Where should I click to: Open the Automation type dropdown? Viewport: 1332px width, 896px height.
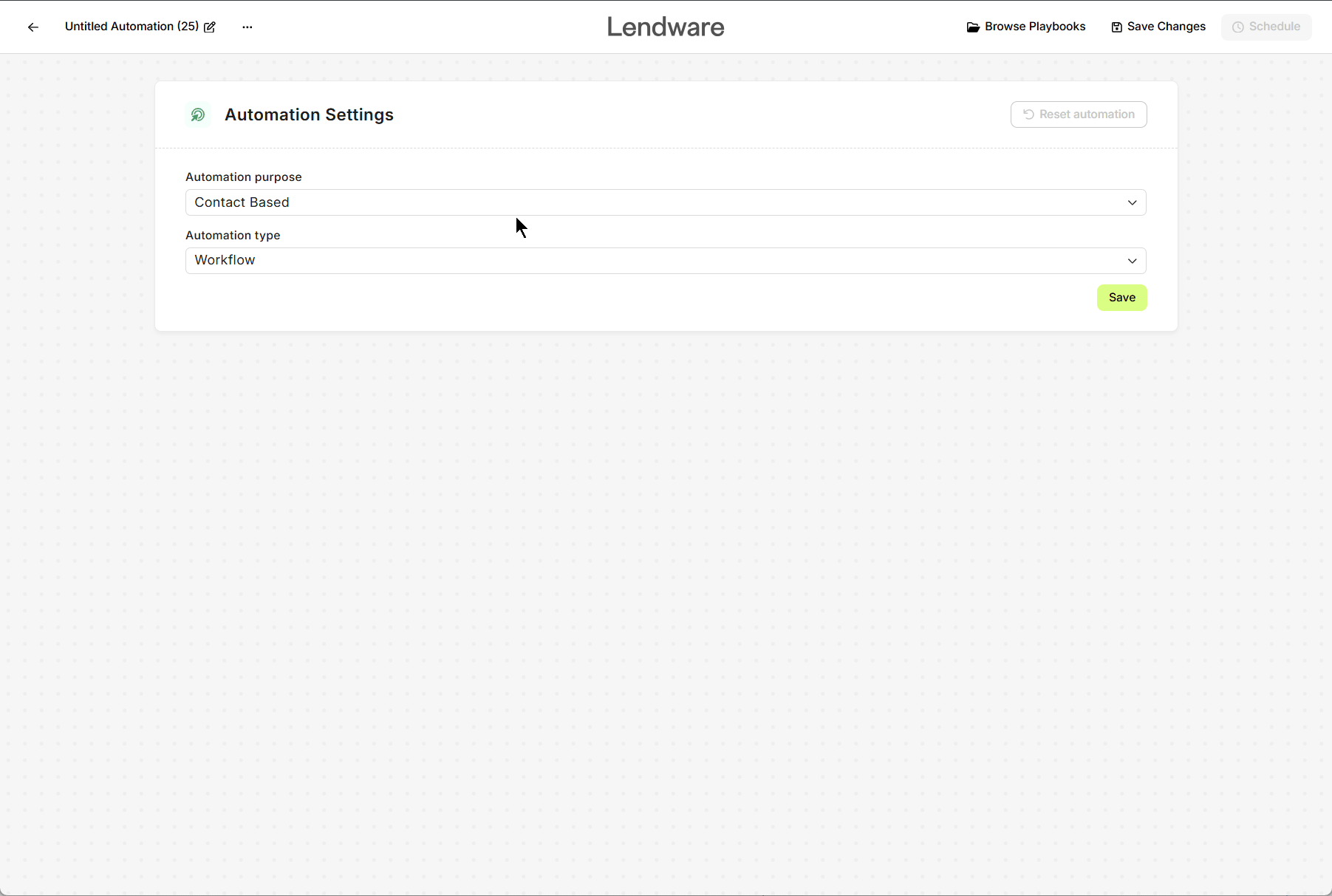coord(666,261)
